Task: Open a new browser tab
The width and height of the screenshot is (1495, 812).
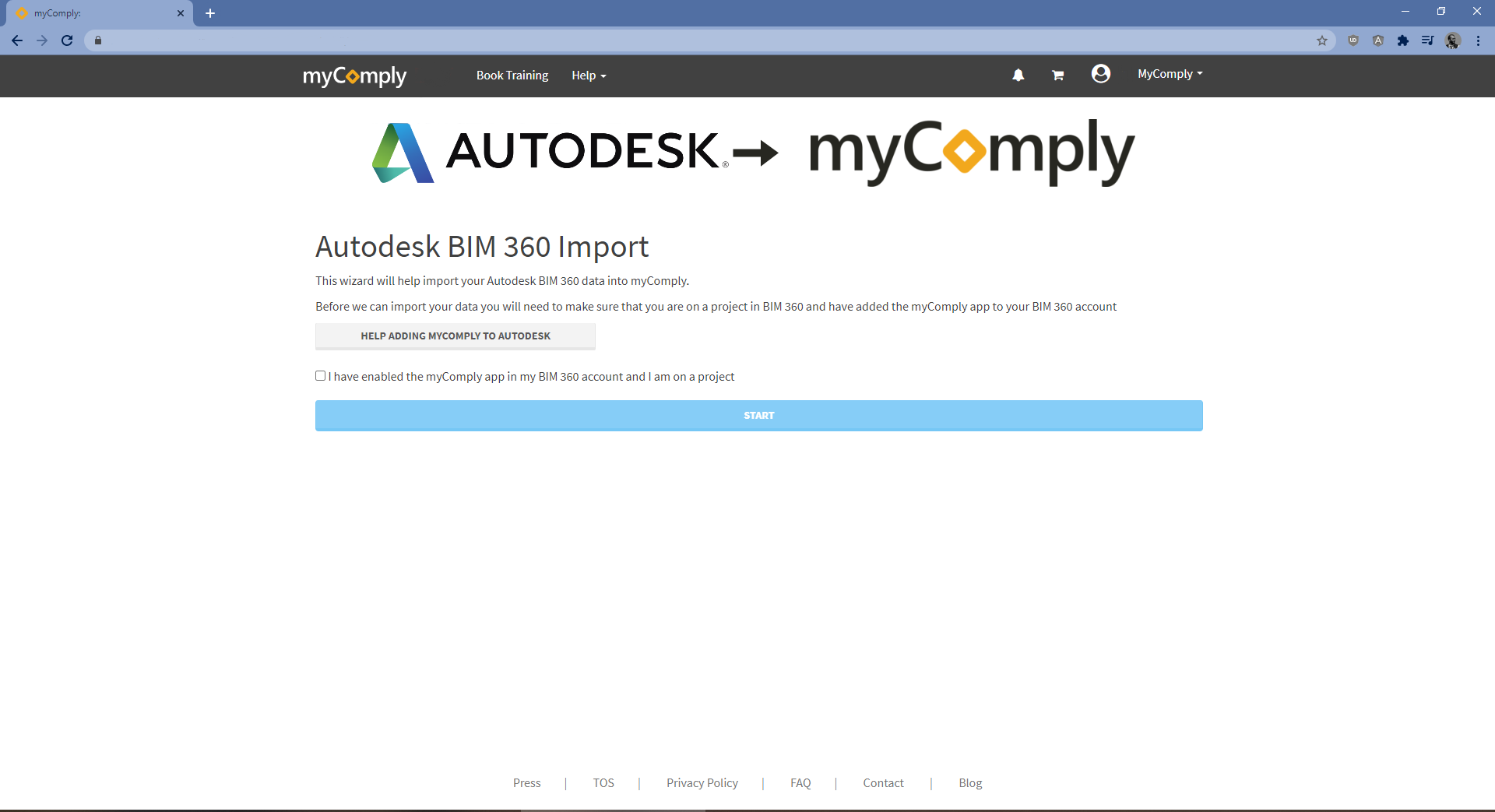Action: (210, 13)
